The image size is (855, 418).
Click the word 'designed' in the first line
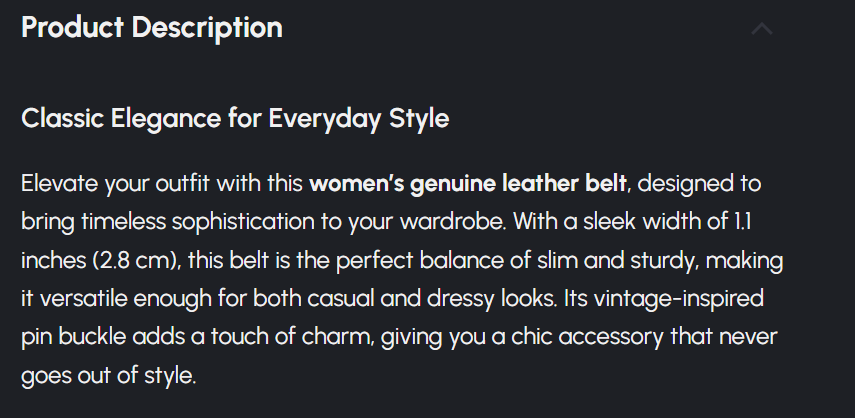[689, 185]
